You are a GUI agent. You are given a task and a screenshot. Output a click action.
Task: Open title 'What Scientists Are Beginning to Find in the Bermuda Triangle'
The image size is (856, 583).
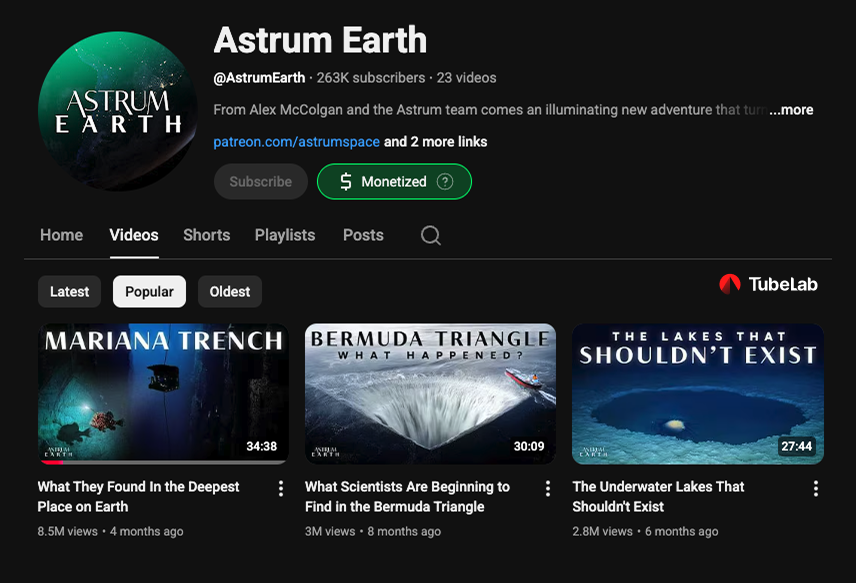click(x=407, y=497)
